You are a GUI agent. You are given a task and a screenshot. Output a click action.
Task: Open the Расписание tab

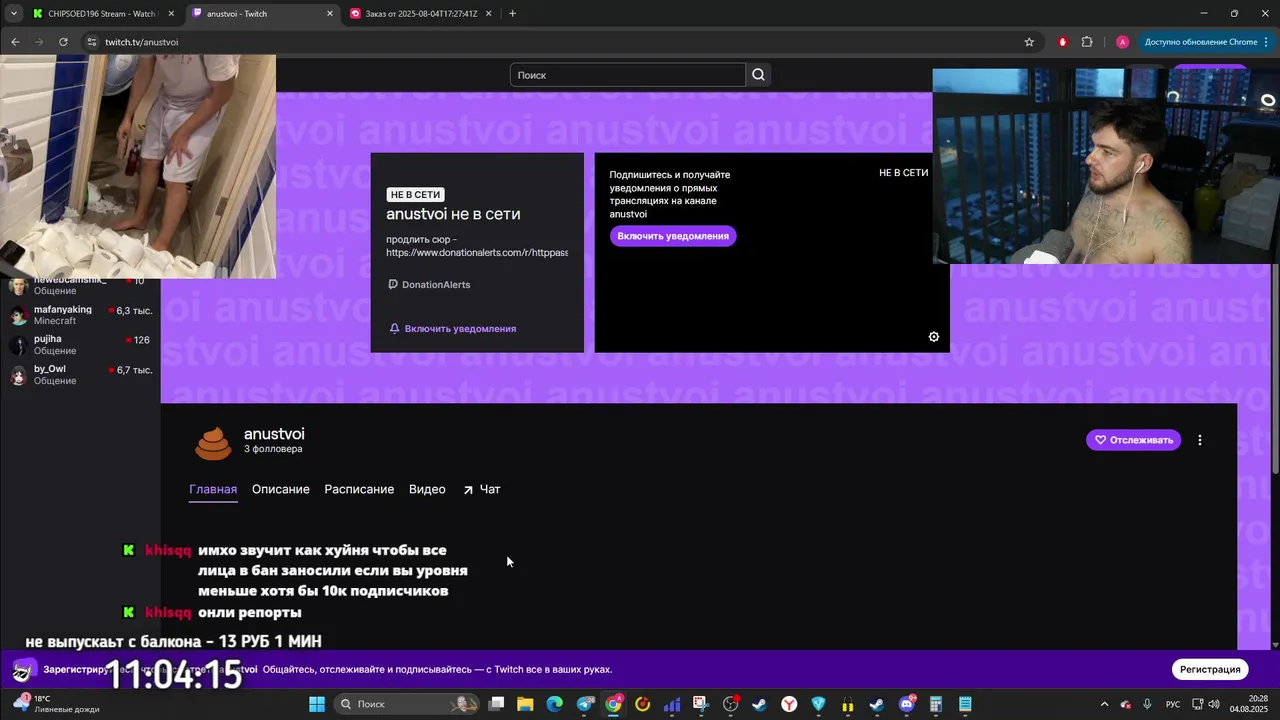(359, 489)
